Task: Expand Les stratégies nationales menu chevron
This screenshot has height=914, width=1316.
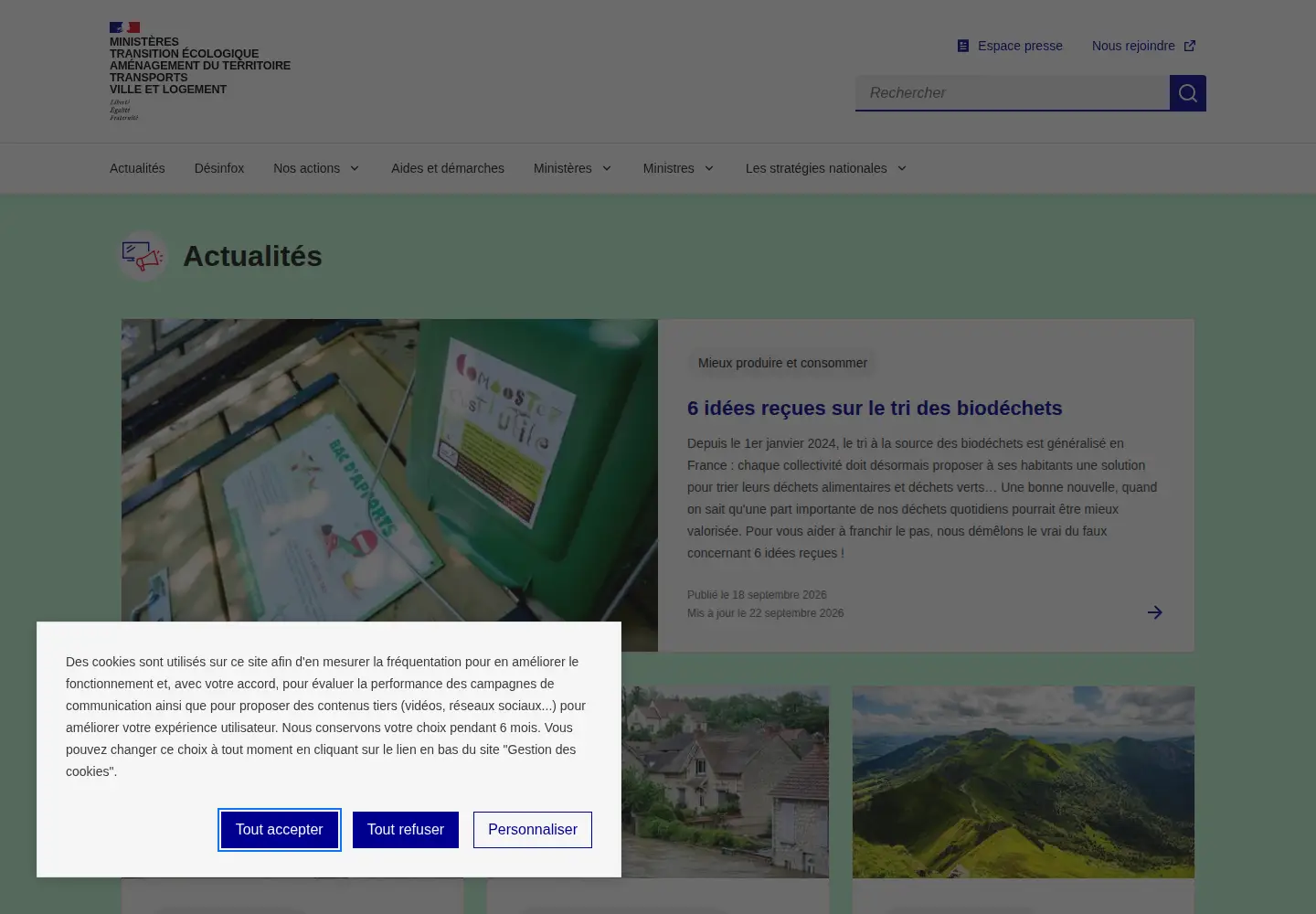Action: (901, 168)
